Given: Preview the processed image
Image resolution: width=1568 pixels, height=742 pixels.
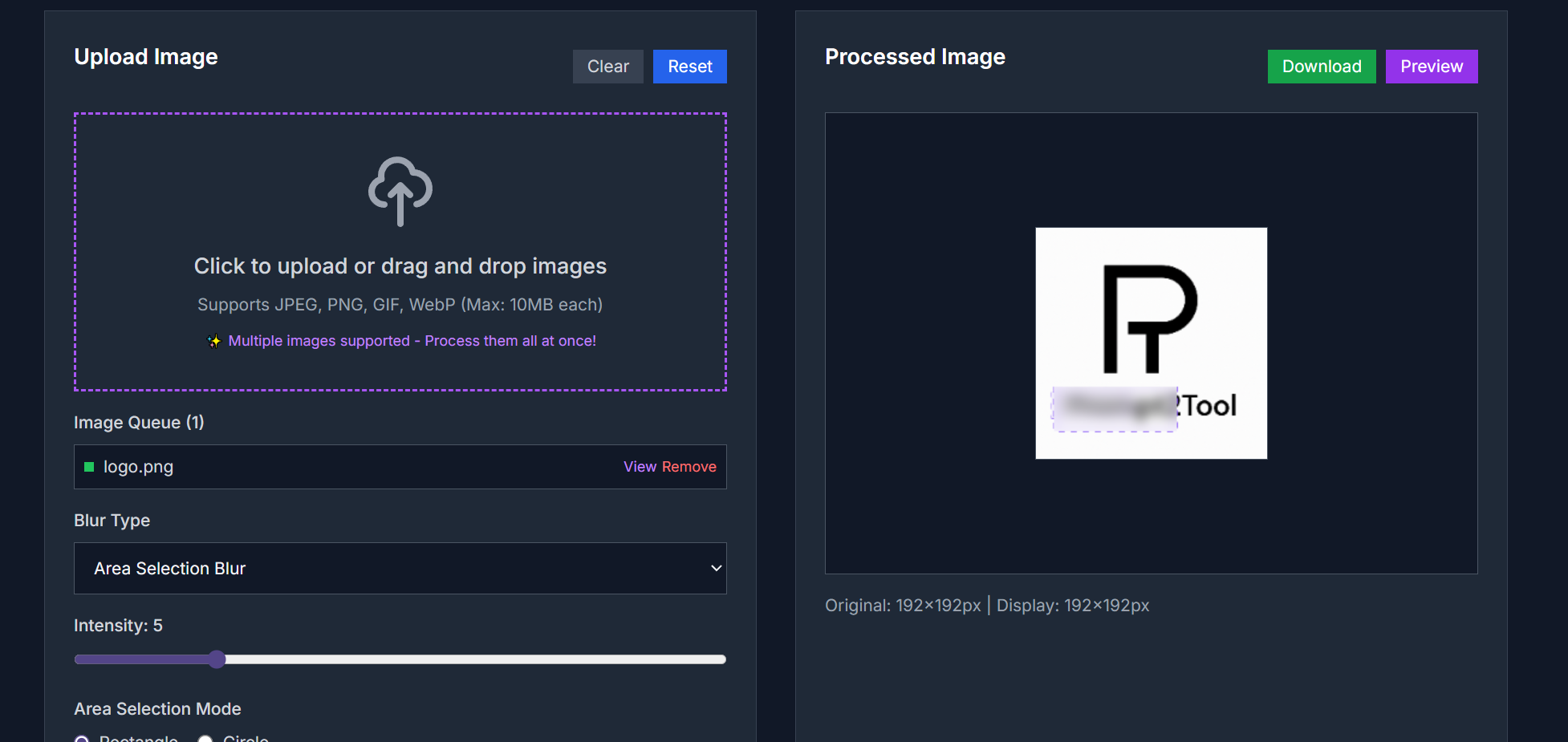Looking at the screenshot, I should tap(1432, 66).
